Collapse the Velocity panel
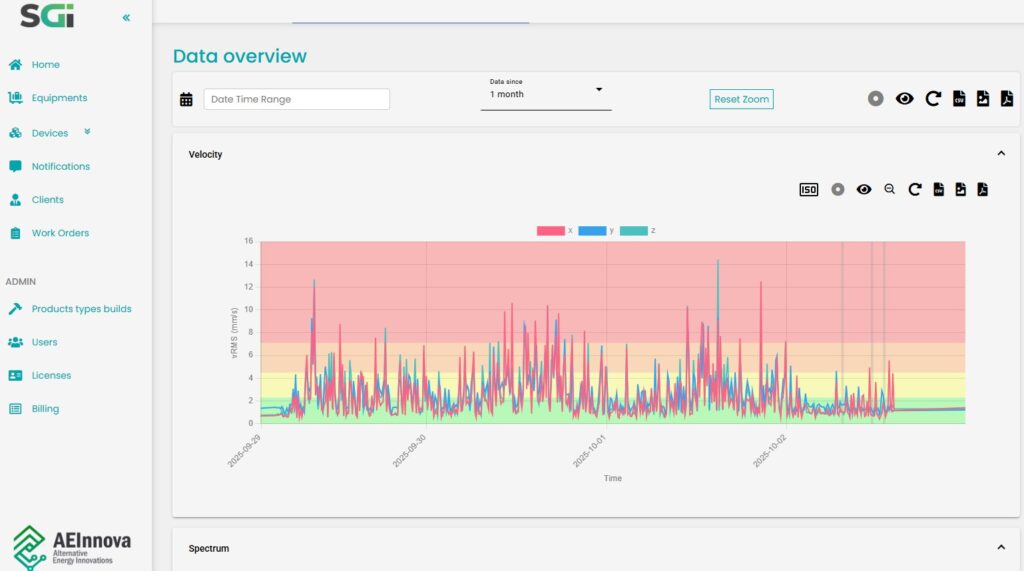This screenshot has width=1024, height=571. pos(1001,154)
